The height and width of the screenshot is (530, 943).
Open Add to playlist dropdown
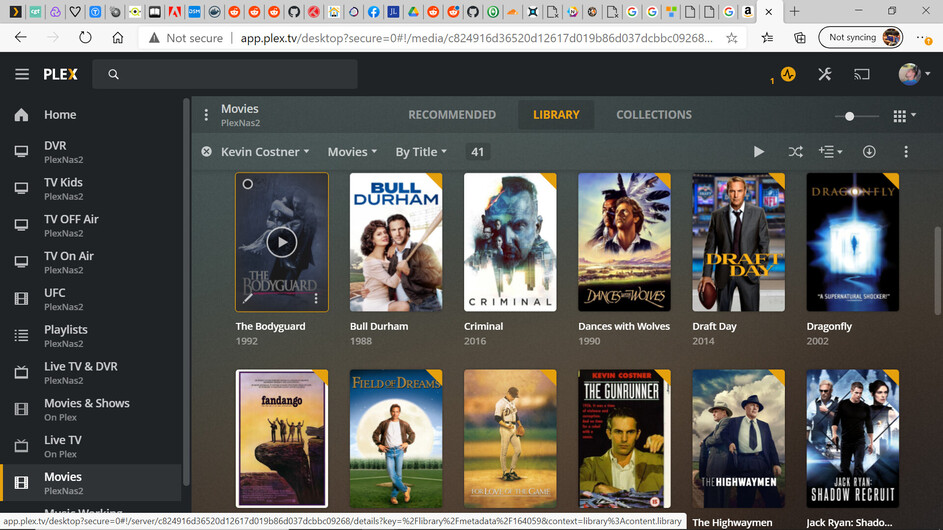(x=831, y=152)
